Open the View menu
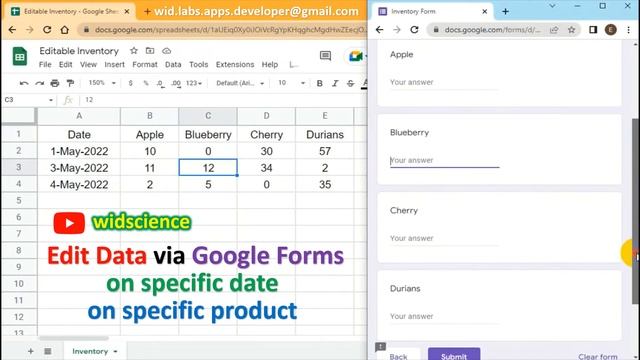The width and height of the screenshot is (640, 360). click(x=88, y=64)
